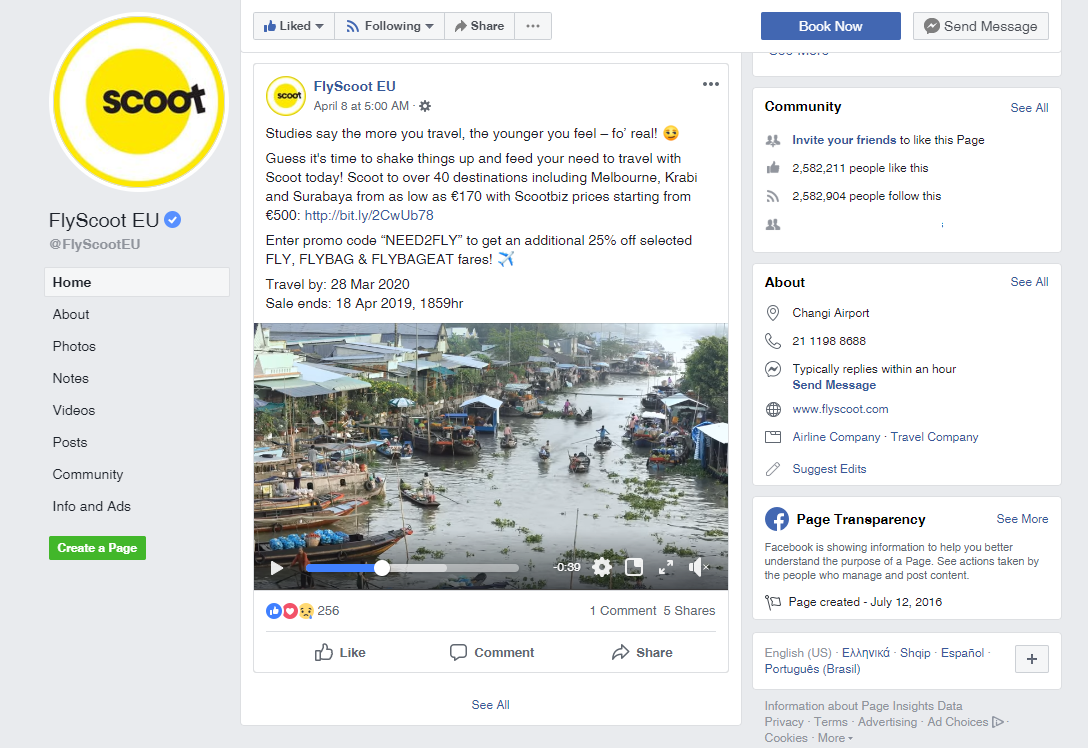Add another language with plus button
Viewport: 1088px width, 748px height.
click(1031, 659)
